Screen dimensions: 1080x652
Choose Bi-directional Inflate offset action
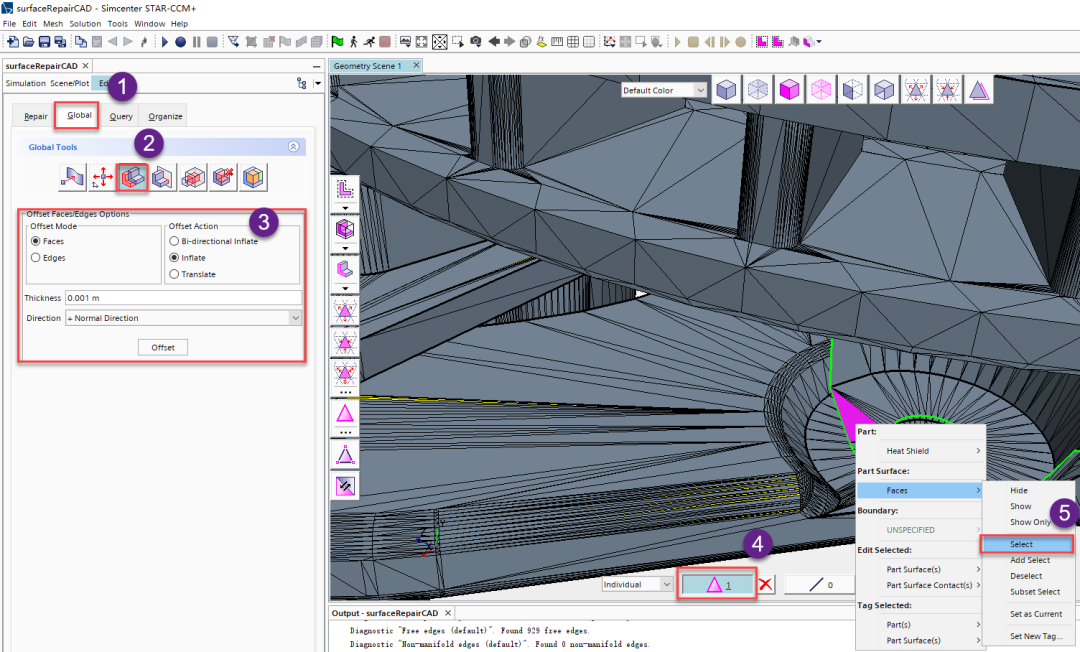tap(174, 241)
